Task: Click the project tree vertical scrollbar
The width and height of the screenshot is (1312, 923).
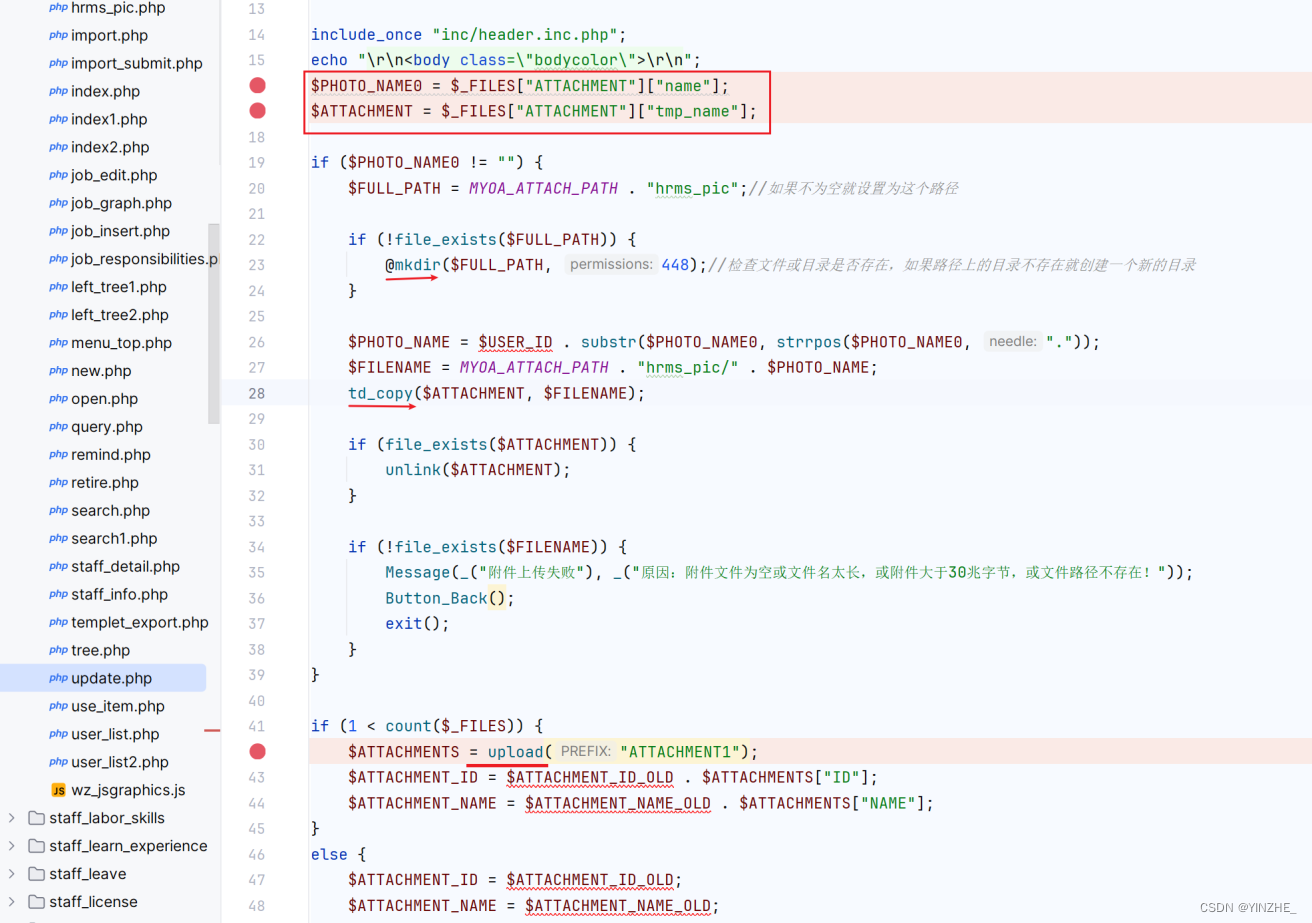Action: (x=213, y=323)
